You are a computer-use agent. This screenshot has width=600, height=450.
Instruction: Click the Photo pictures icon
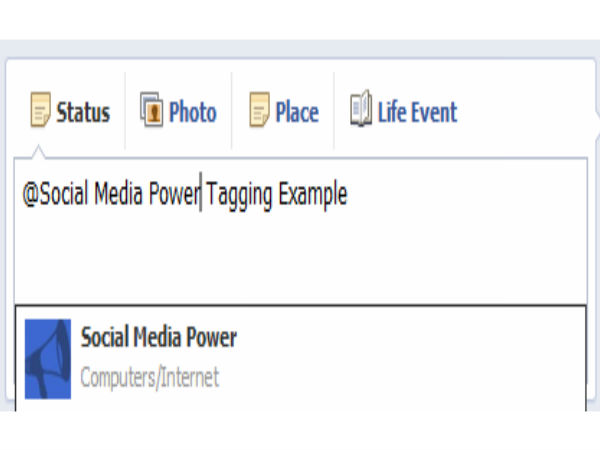152,109
